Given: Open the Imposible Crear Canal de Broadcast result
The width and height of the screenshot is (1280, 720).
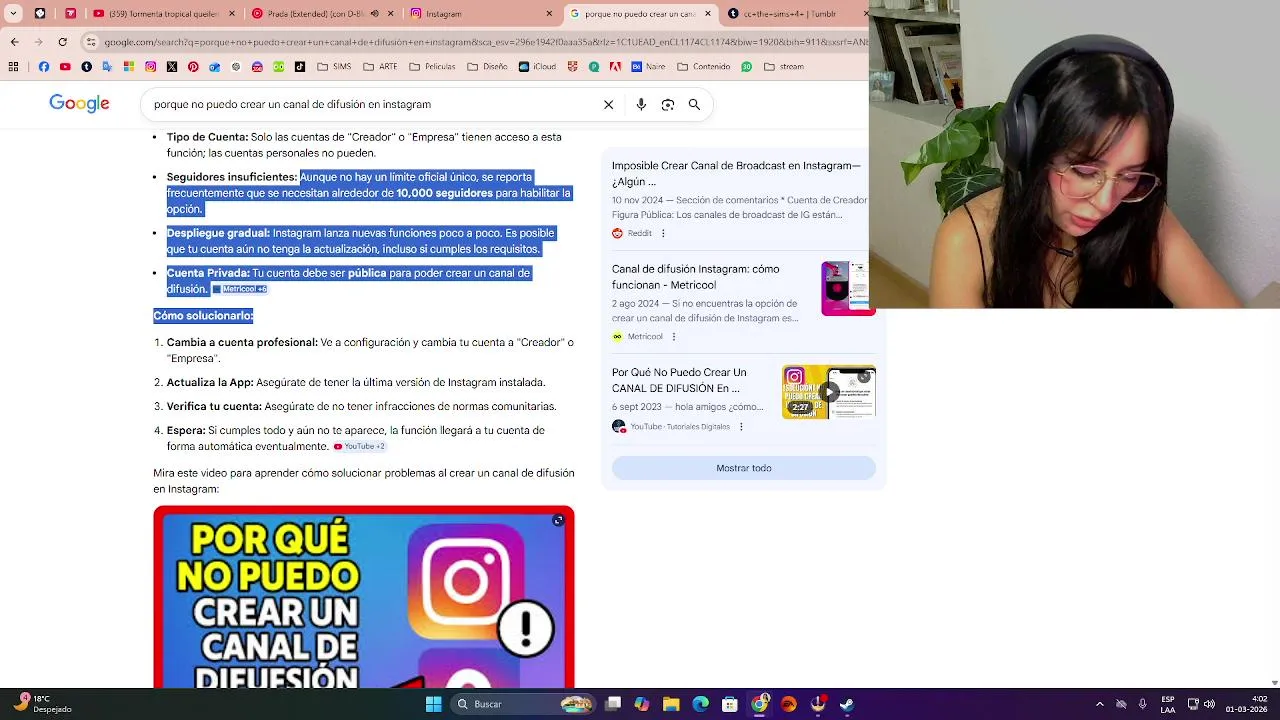Looking at the screenshot, I should click(x=736, y=174).
